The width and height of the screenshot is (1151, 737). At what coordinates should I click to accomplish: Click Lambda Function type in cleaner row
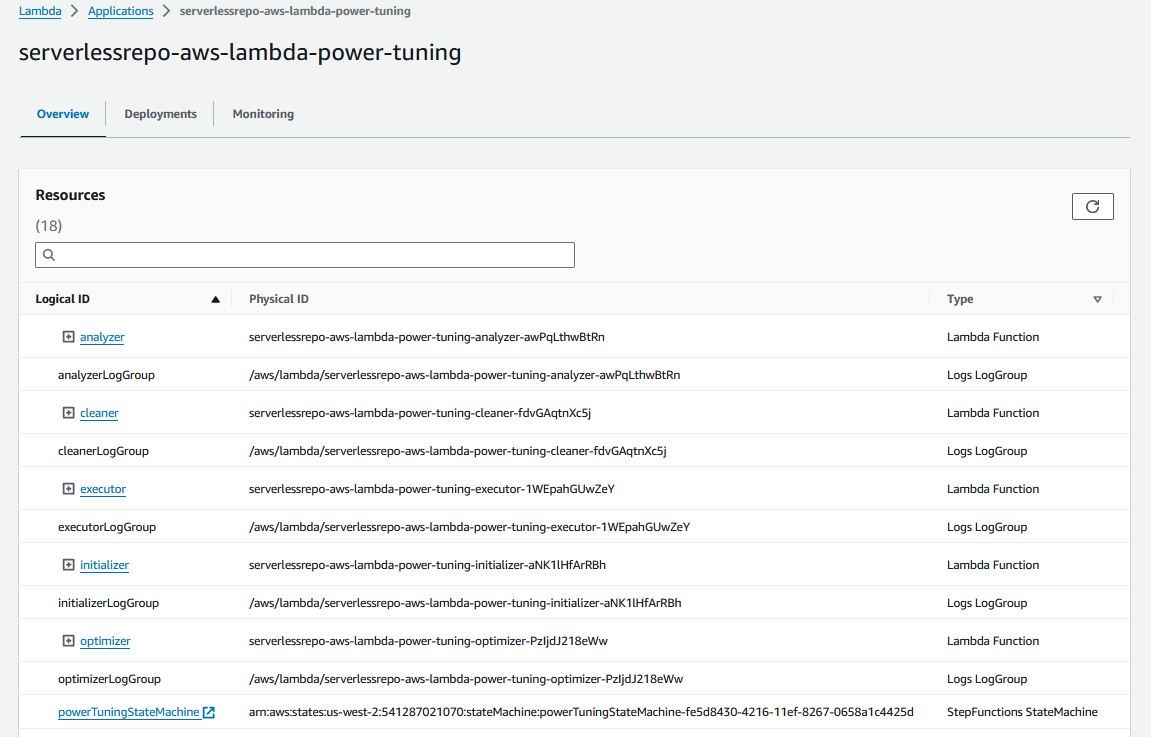(993, 413)
